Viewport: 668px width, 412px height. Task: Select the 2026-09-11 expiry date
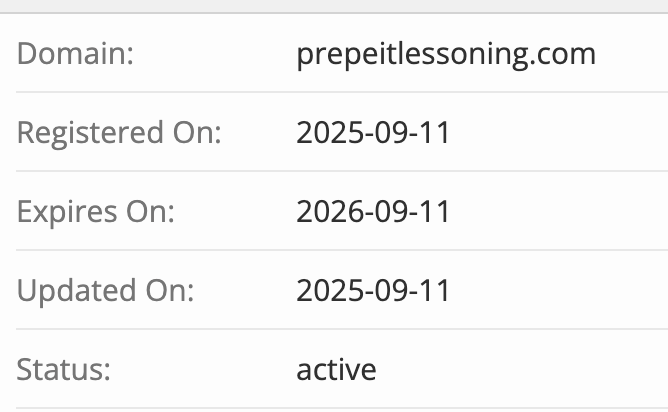(373, 212)
